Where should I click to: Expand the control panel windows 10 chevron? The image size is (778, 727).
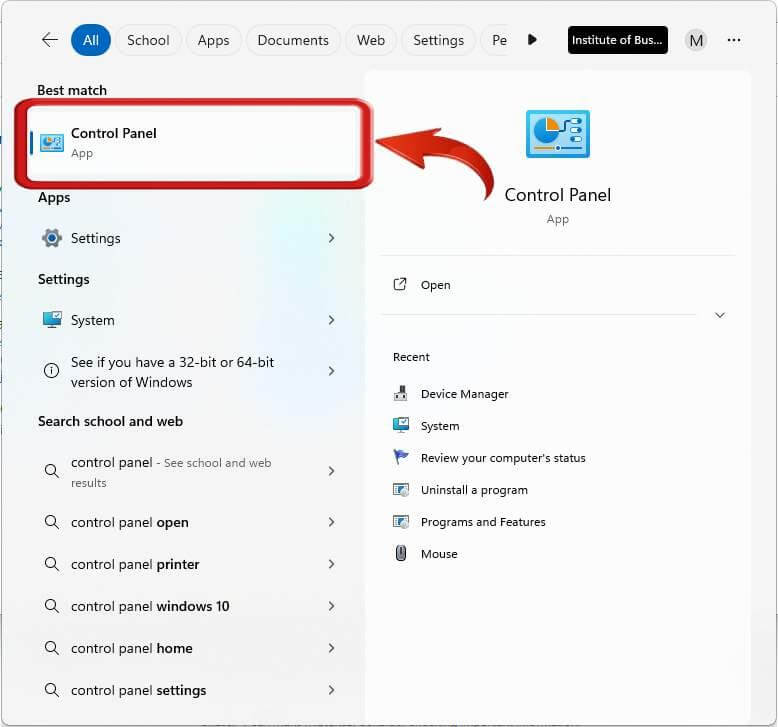331,606
